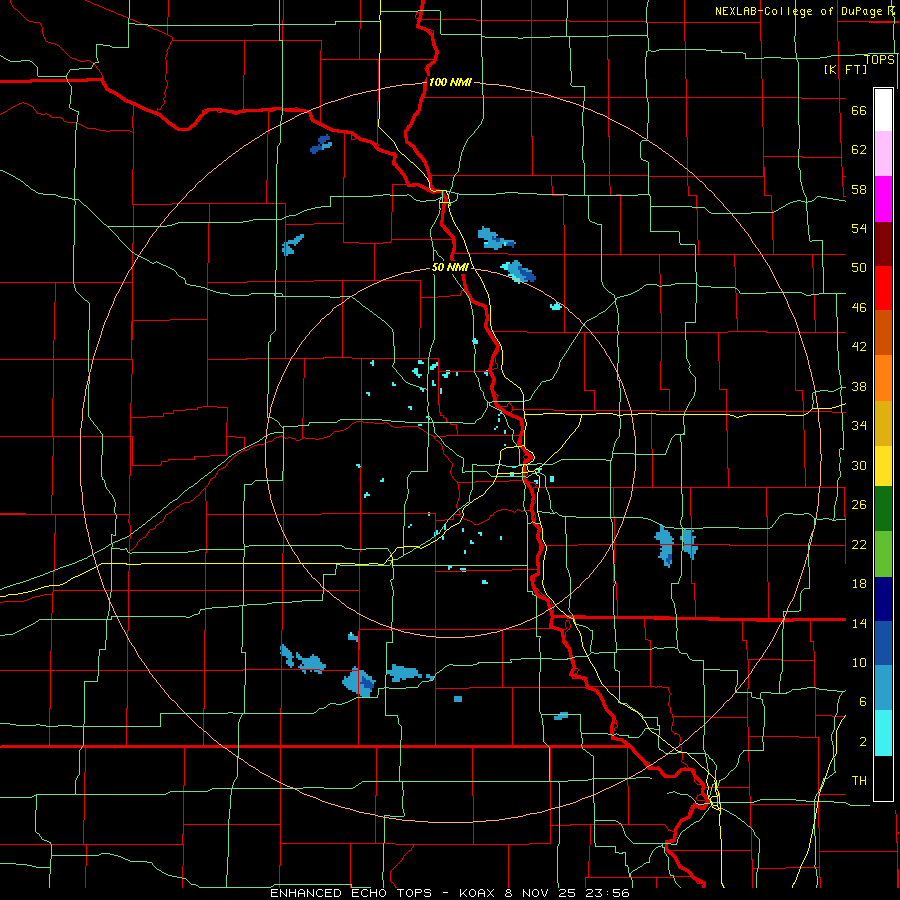
Task: Click the bright red 50 kft swatch
Action: click(883, 288)
